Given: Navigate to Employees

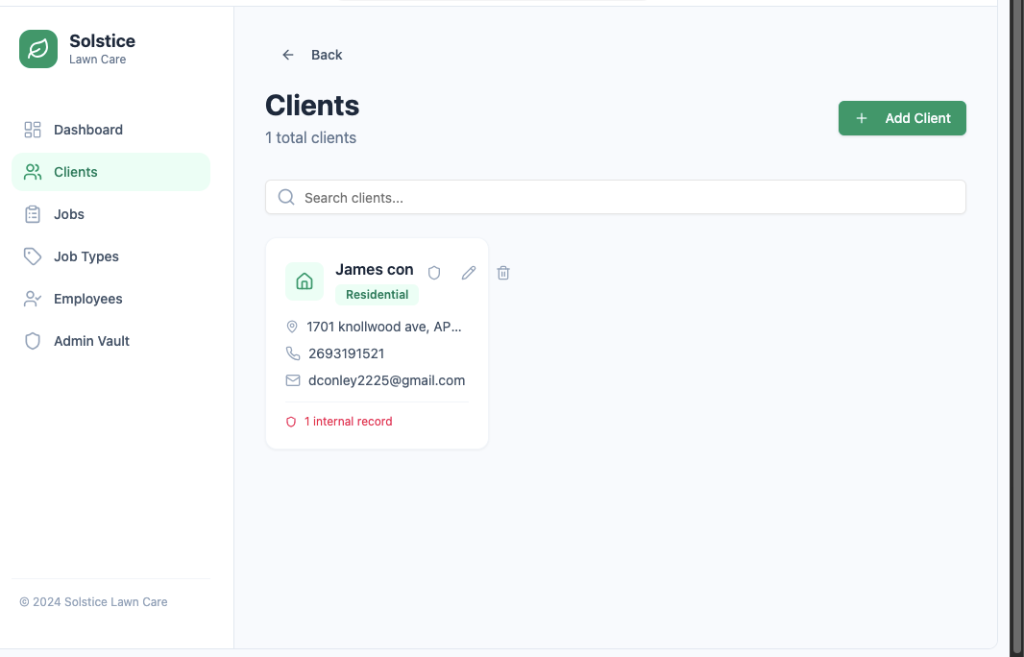Looking at the screenshot, I should point(111,299).
